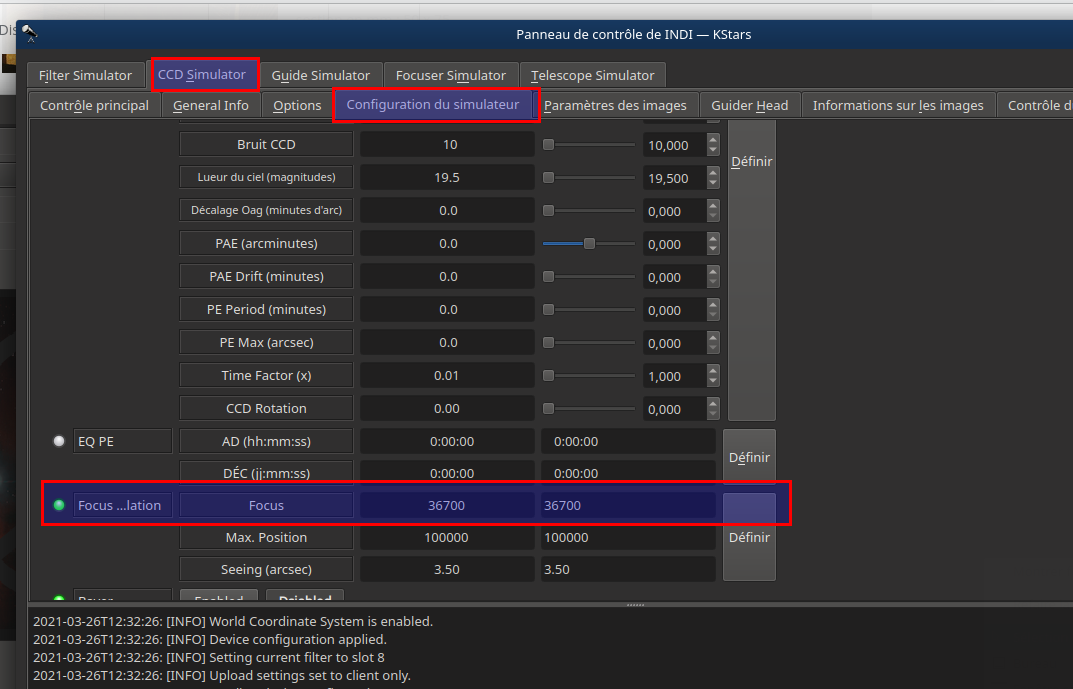The image size is (1073, 689).
Task: Click the EQ PE status indicator
Action: pos(59,441)
